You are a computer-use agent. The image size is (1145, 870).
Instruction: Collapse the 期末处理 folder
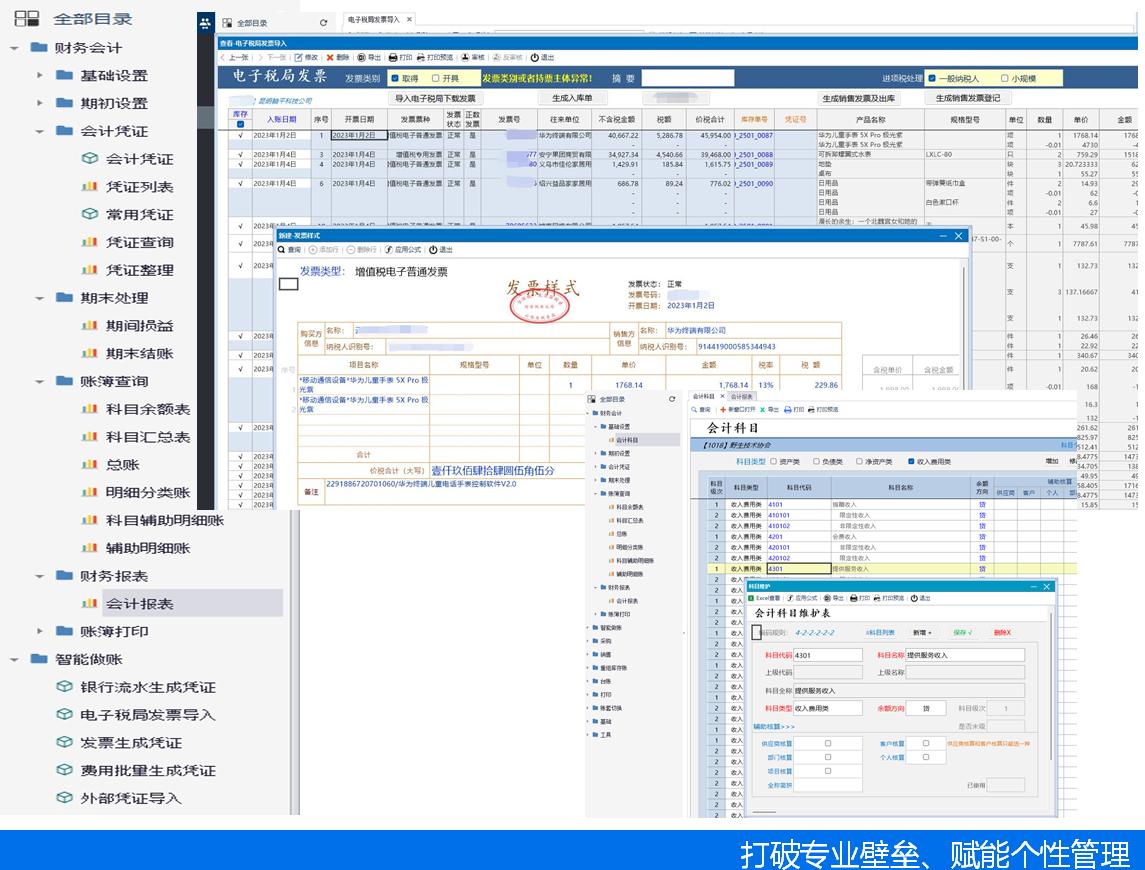point(39,298)
